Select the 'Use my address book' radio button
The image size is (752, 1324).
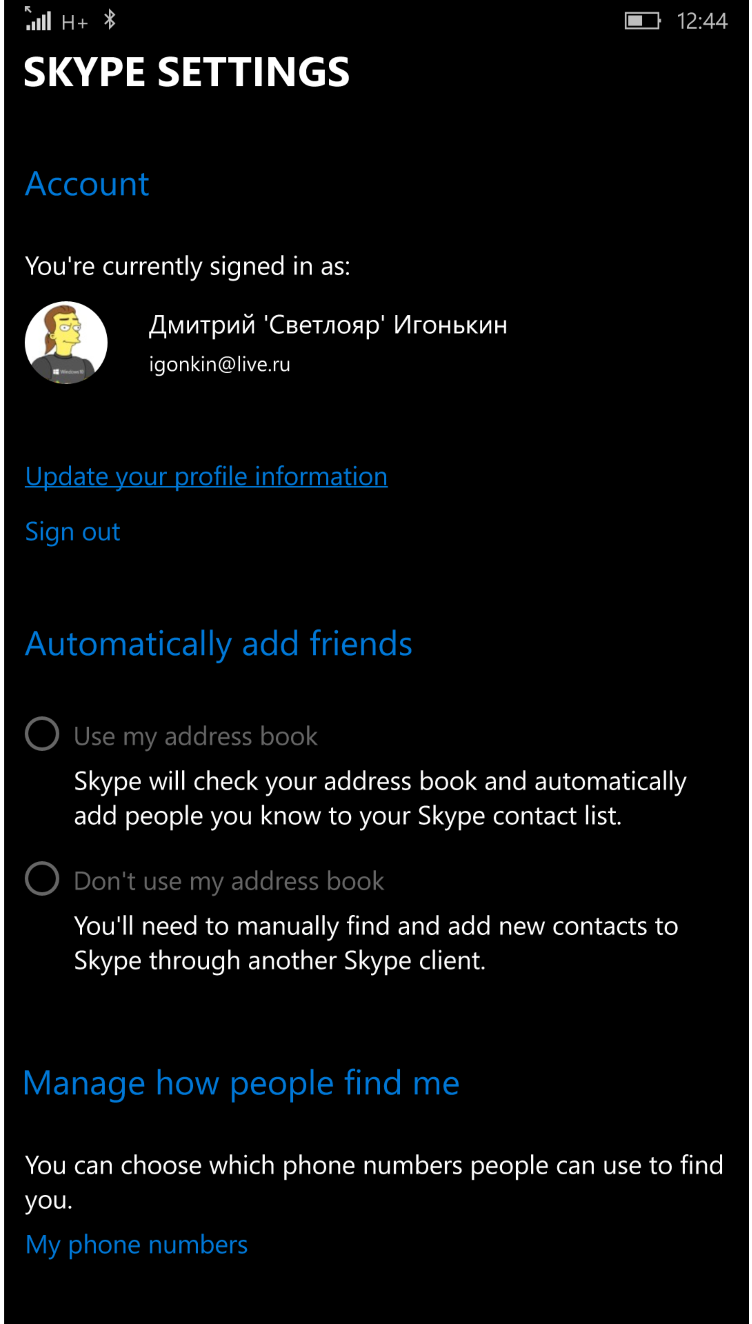[42, 735]
